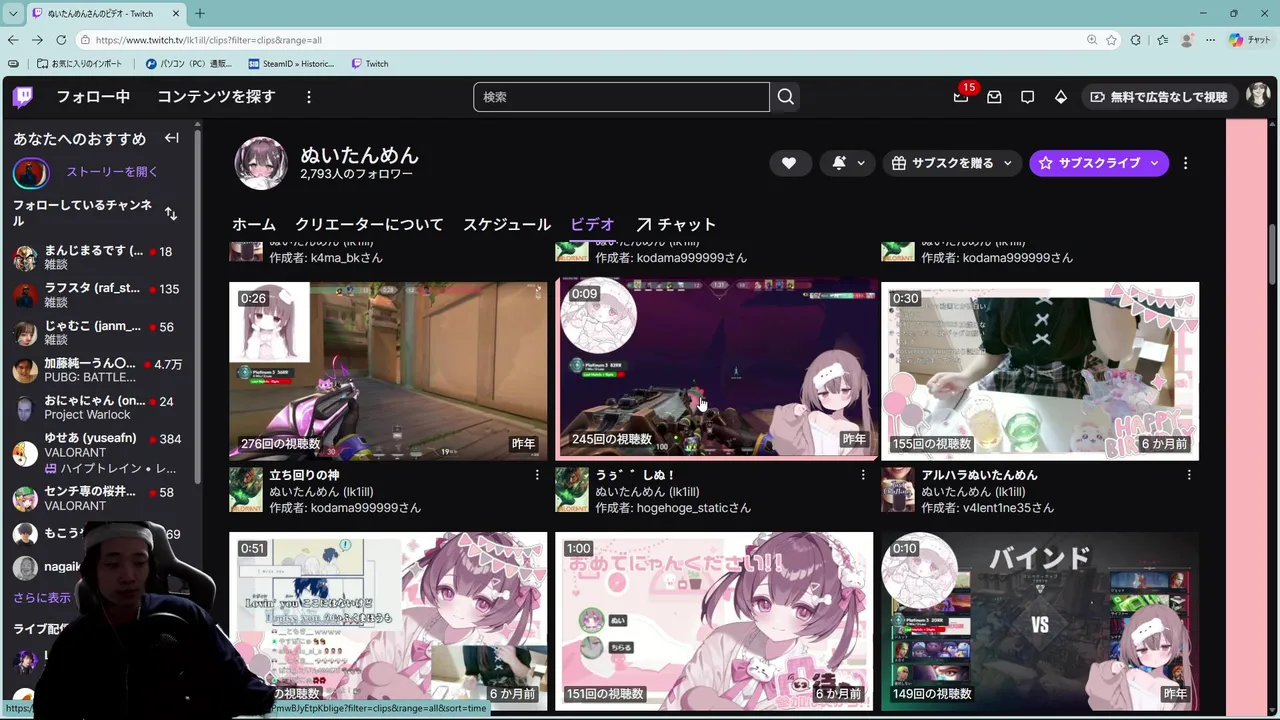Open the notification bell dropdown
Viewport: 1280px width, 720px height.
[848, 163]
